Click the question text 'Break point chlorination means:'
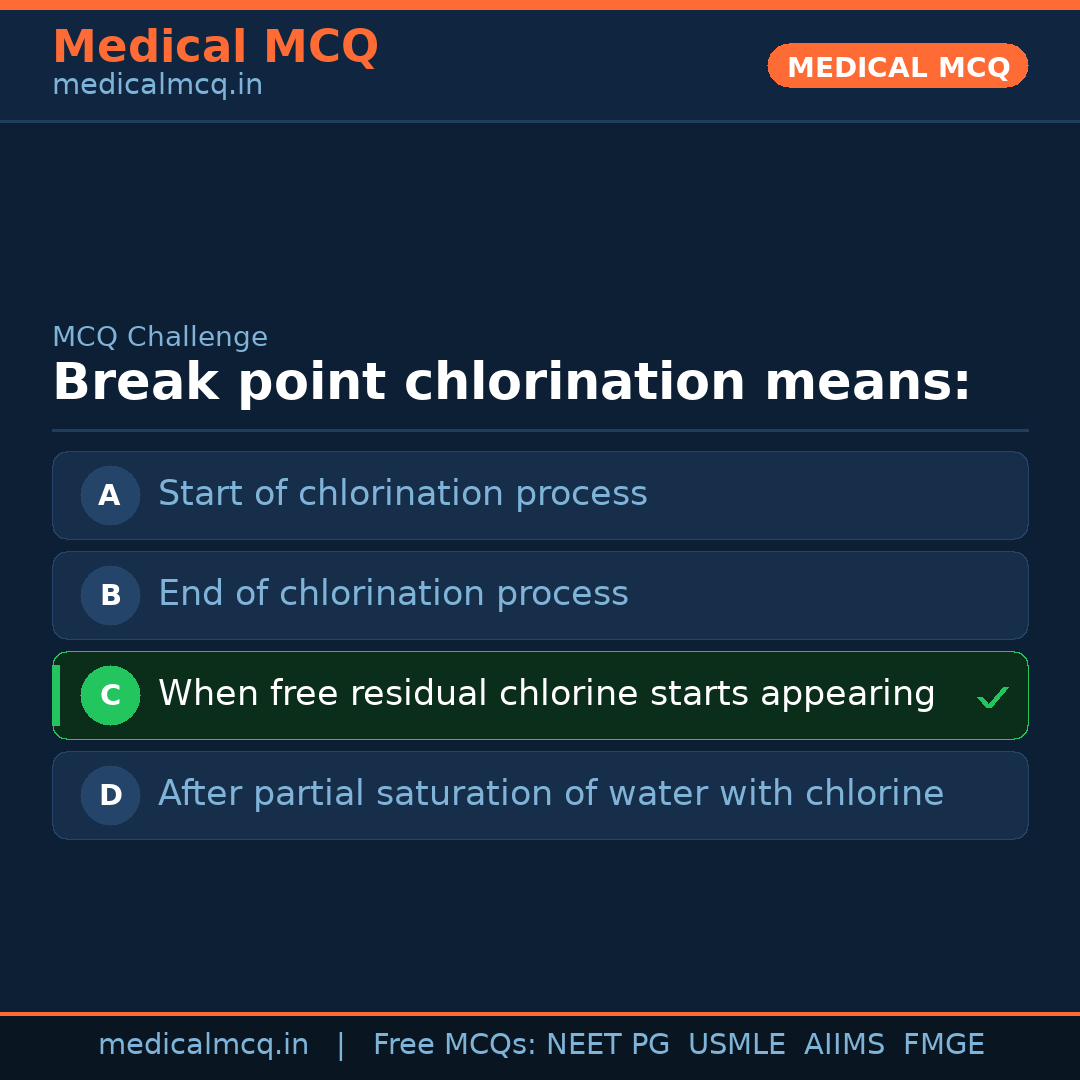Viewport: 1080px width, 1080px height. point(511,383)
